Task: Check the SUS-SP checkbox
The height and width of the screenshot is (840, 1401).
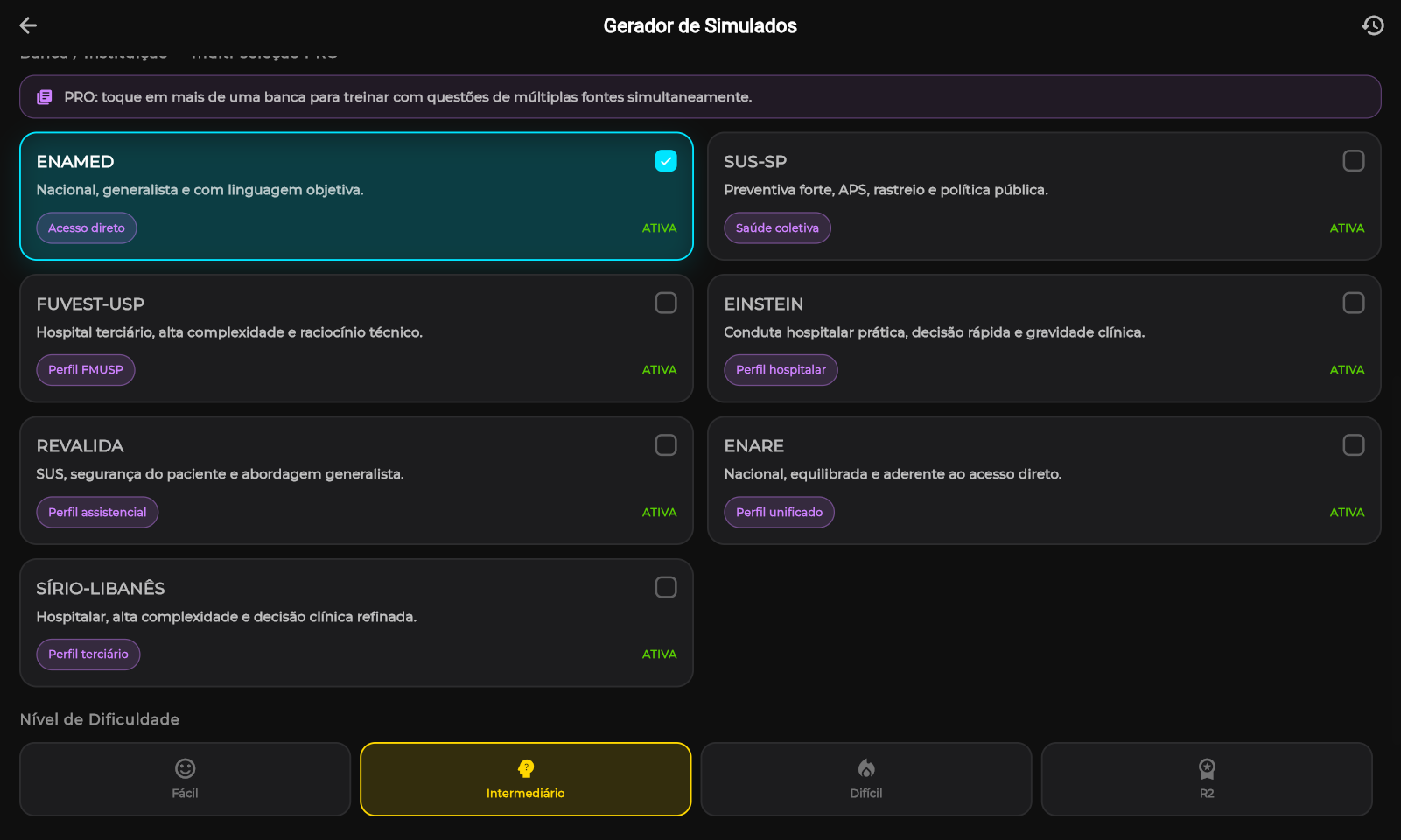Action: coord(1354,161)
